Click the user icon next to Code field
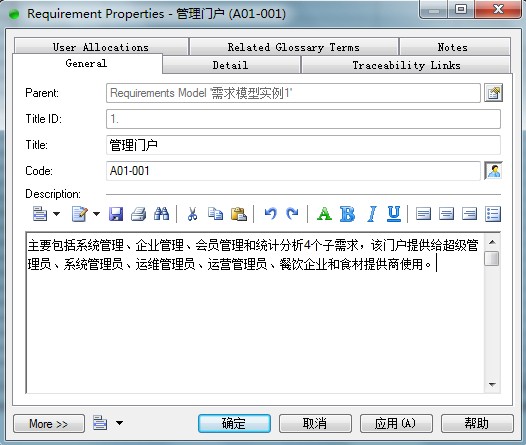The height and width of the screenshot is (445, 526). [x=493, y=171]
